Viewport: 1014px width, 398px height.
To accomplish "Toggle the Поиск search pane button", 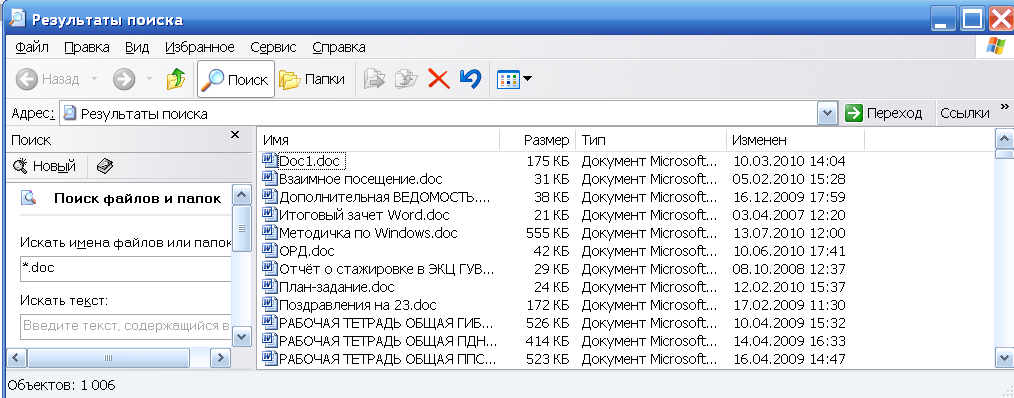I will pyautogui.click(x=235, y=79).
